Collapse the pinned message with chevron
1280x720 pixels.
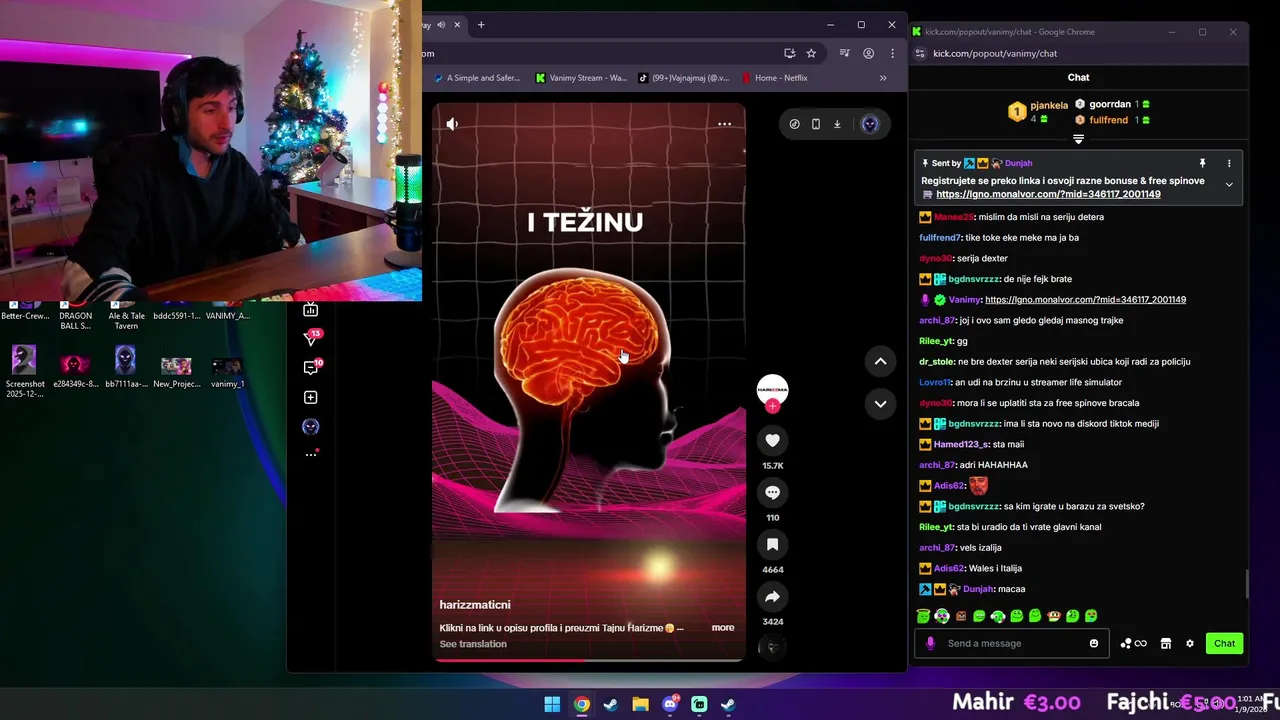(x=1229, y=185)
